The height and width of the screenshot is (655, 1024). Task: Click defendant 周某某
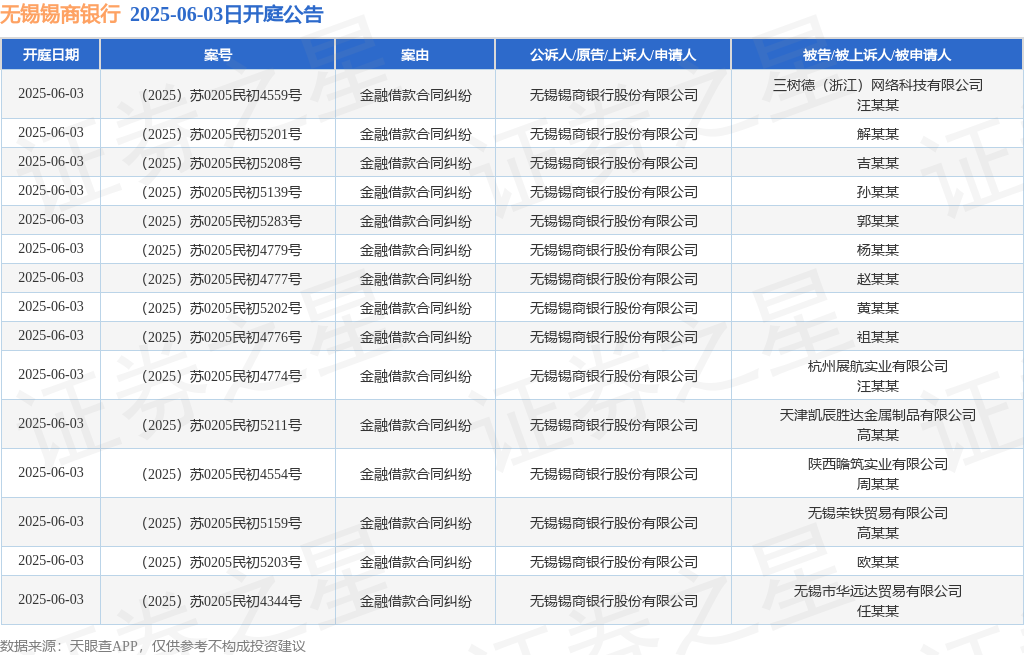[878, 484]
